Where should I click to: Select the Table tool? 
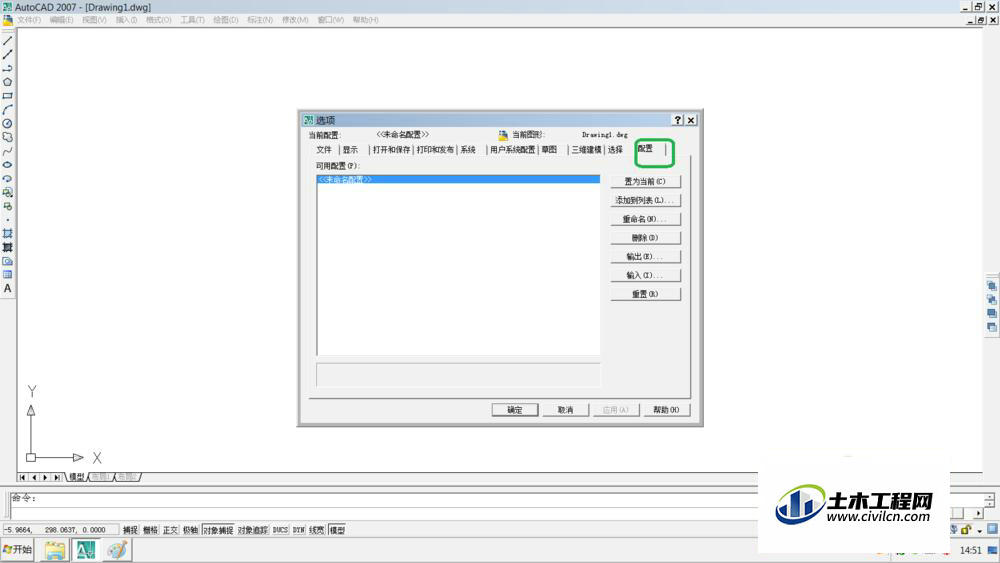point(8,275)
